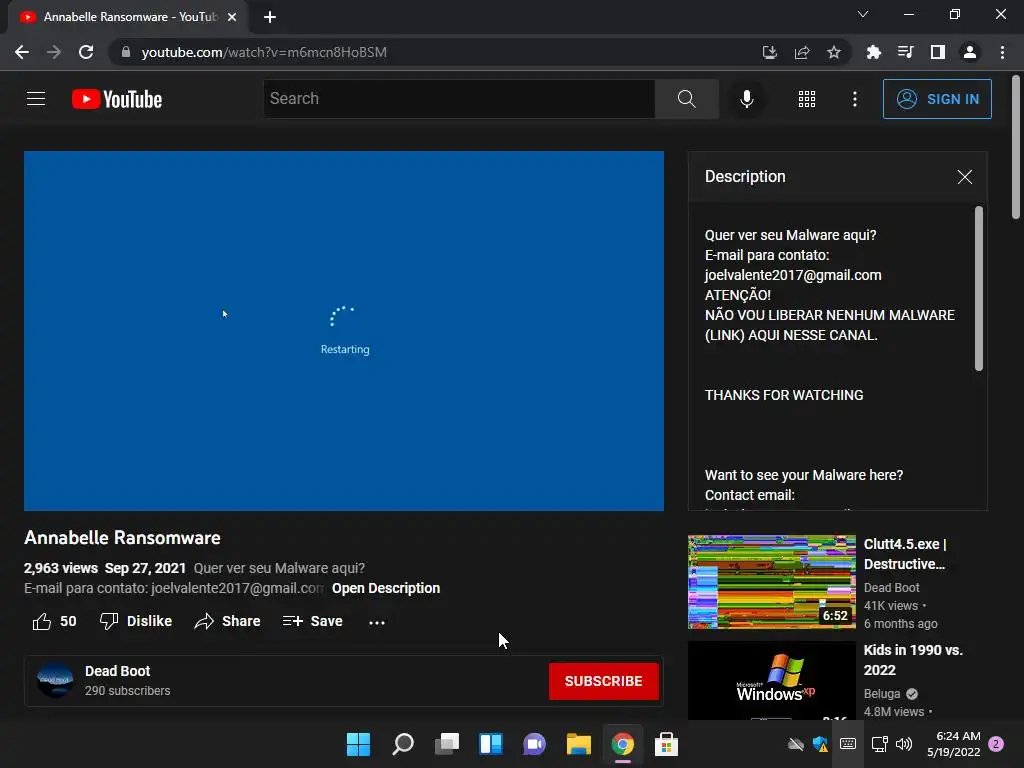Viewport: 1024px width, 768px height.
Task: Open File Explorer from taskbar
Action: coord(579,744)
